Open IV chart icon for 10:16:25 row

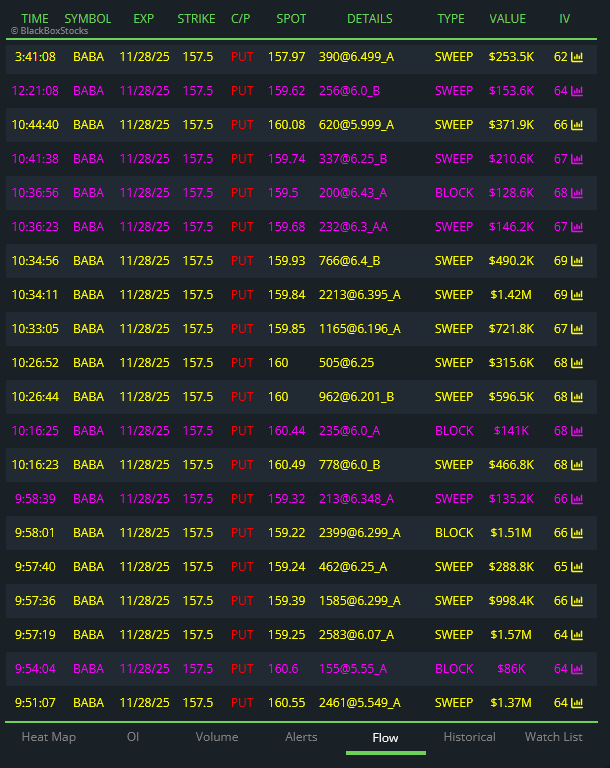[577, 431]
